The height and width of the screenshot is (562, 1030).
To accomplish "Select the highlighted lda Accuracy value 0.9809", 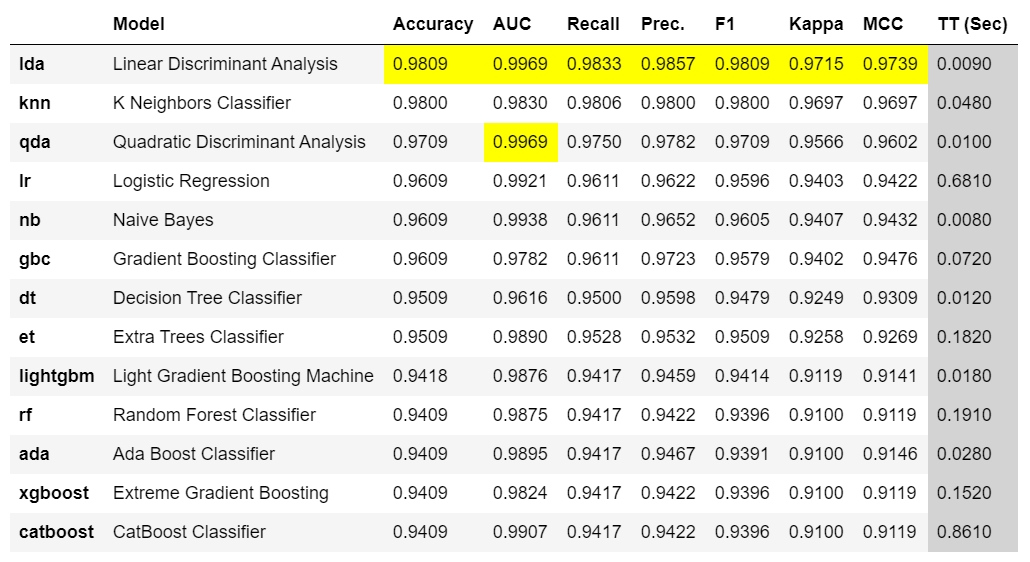I will (x=420, y=64).
